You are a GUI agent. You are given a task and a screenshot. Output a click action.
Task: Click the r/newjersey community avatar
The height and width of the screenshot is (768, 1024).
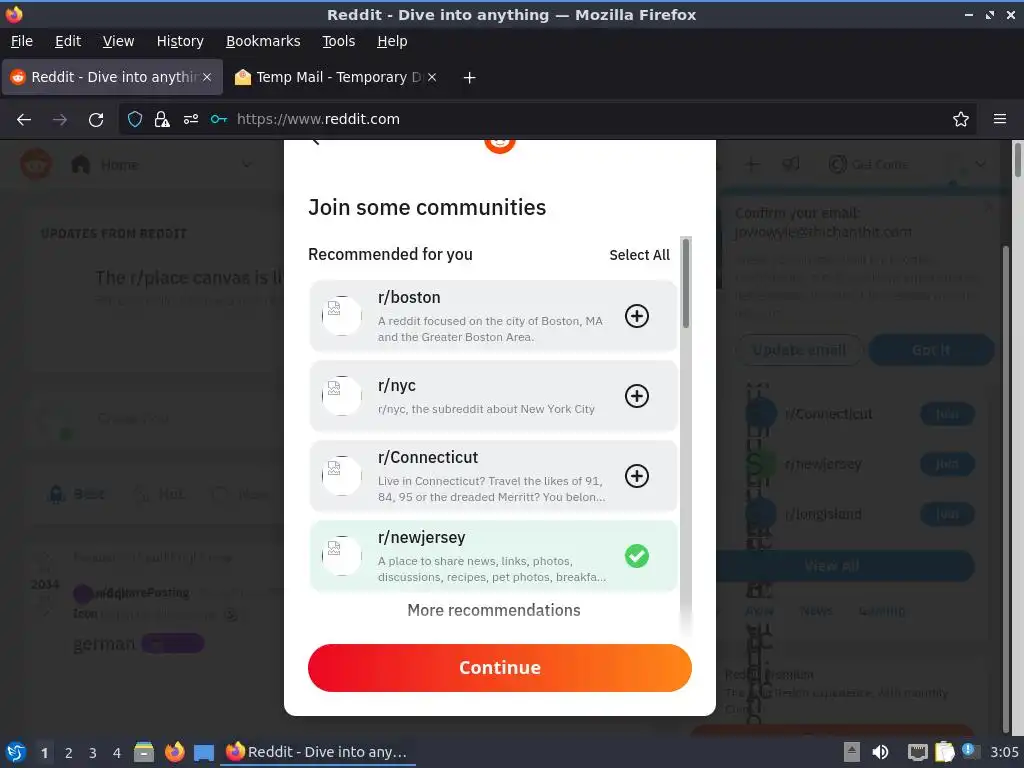click(x=342, y=556)
